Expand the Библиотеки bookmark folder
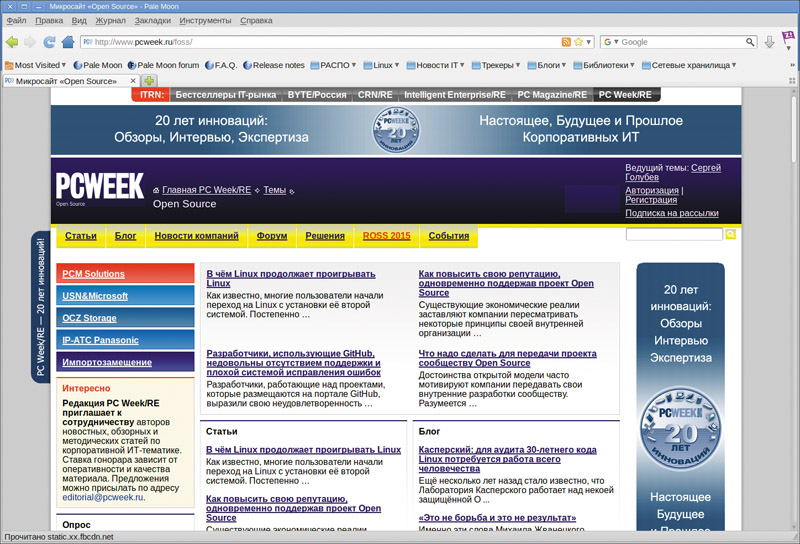 tap(604, 65)
